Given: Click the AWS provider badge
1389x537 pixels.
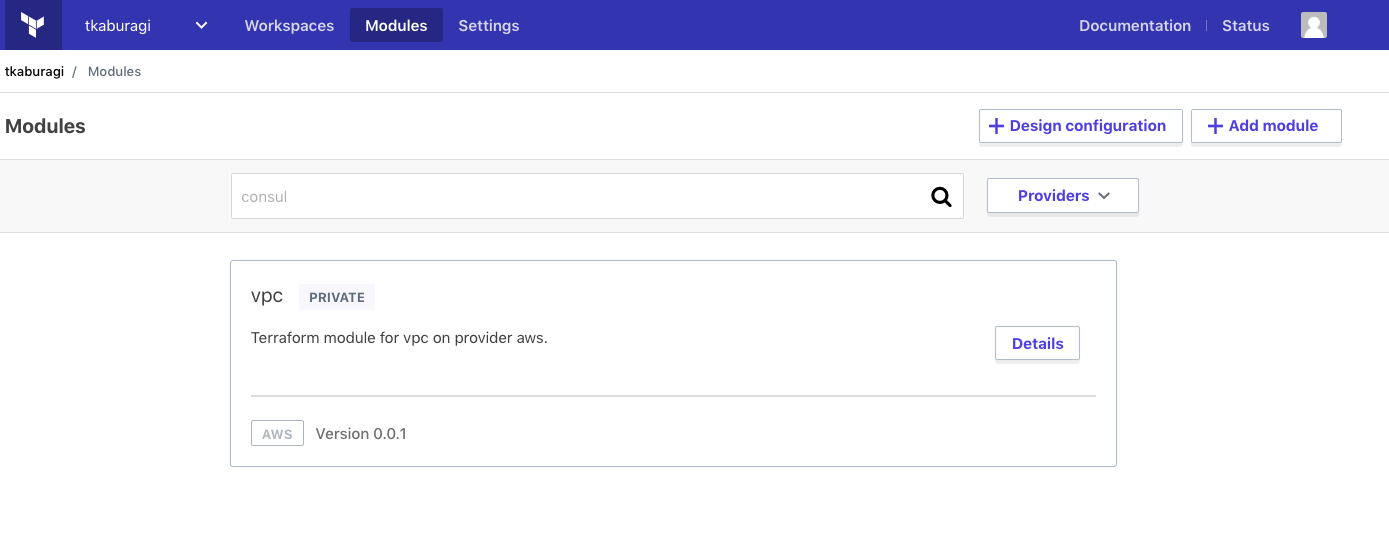Looking at the screenshot, I should pos(277,434).
